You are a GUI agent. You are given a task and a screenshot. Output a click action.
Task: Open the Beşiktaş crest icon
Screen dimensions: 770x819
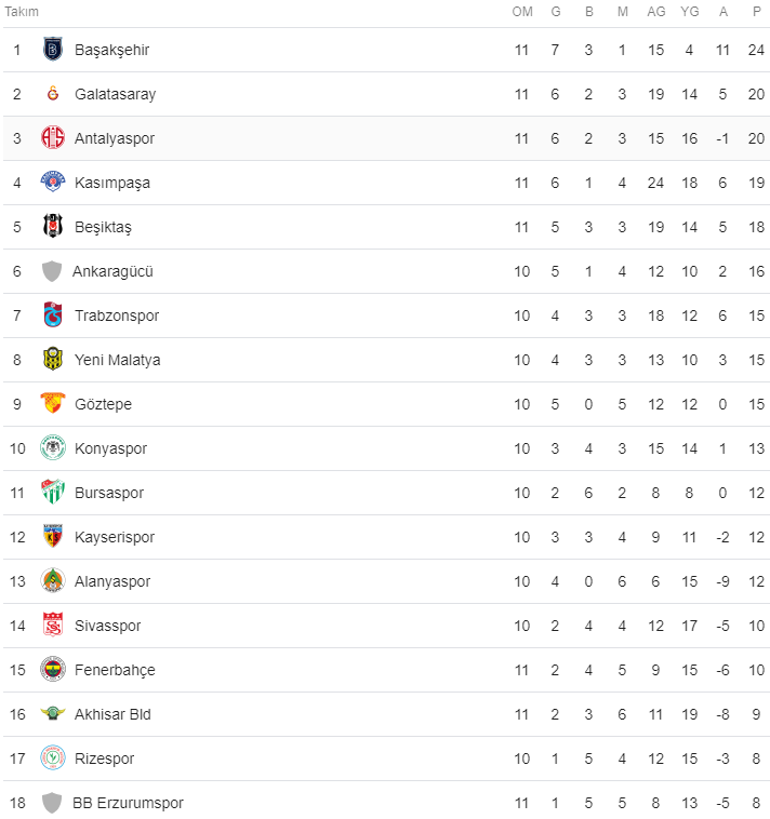click(52, 227)
